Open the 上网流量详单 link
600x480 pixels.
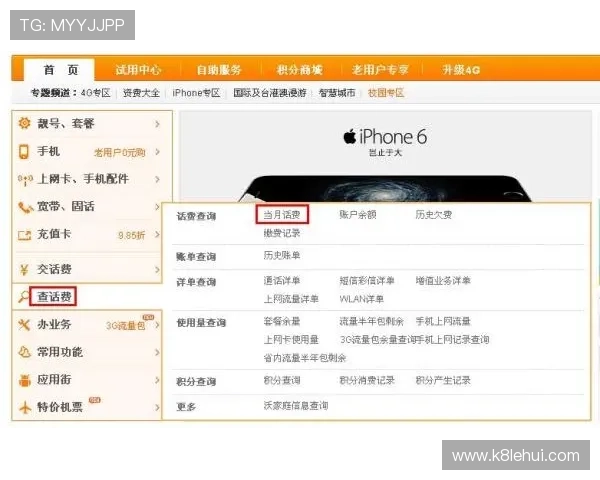coord(291,299)
